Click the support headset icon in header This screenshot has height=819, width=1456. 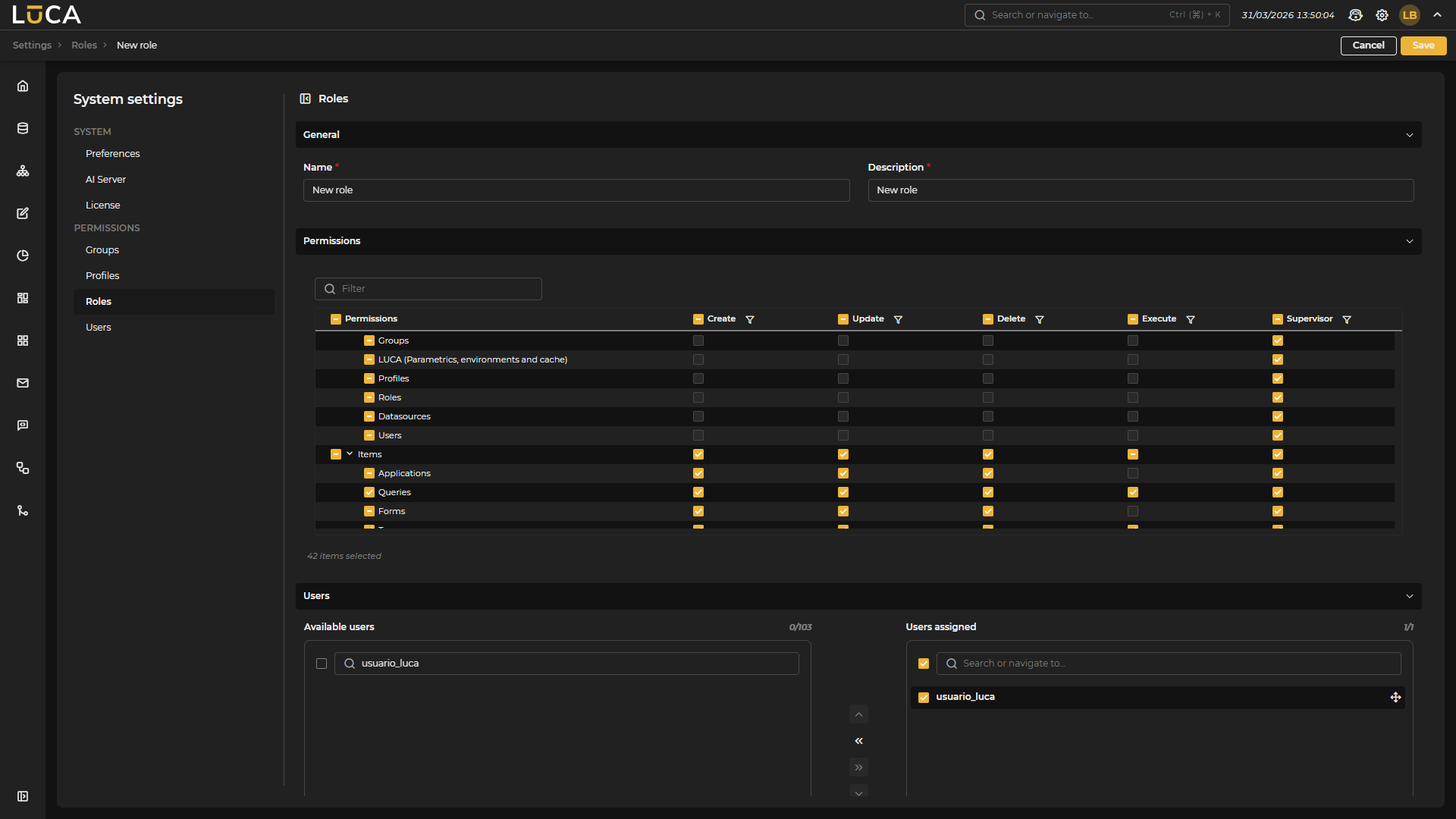[1355, 15]
